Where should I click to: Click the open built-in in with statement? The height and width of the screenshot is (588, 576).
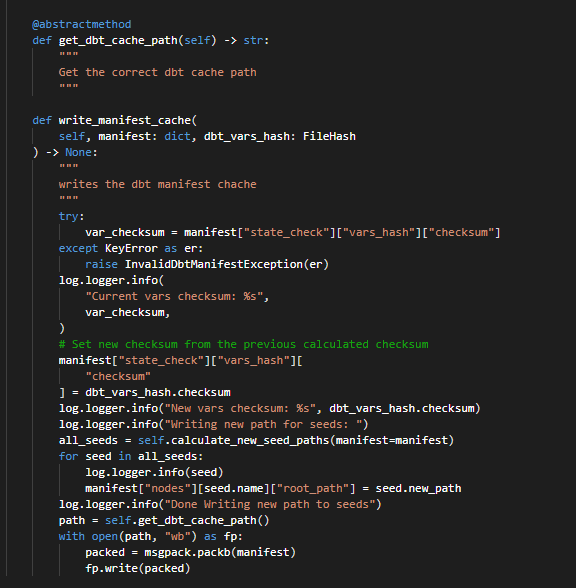point(105,536)
